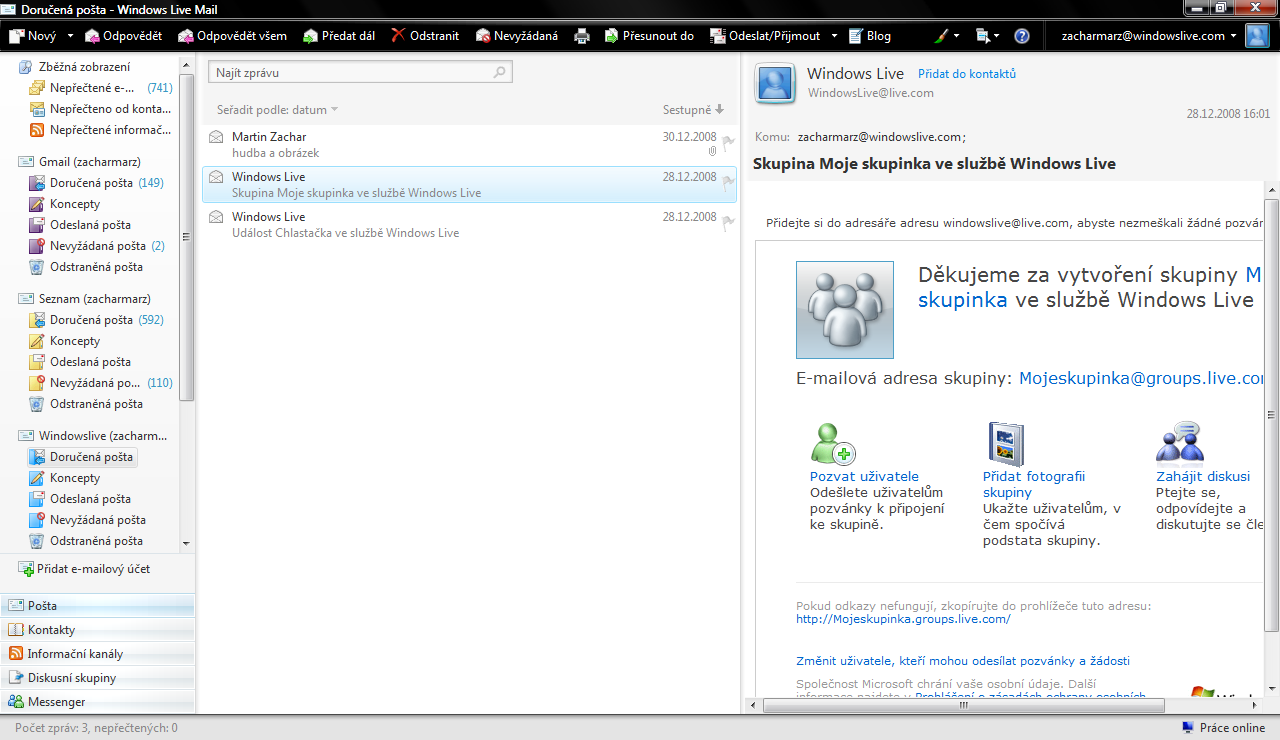Switch to Diskusní skupiny section
The width and height of the screenshot is (1280, 740).
click(x=97, y=678)
